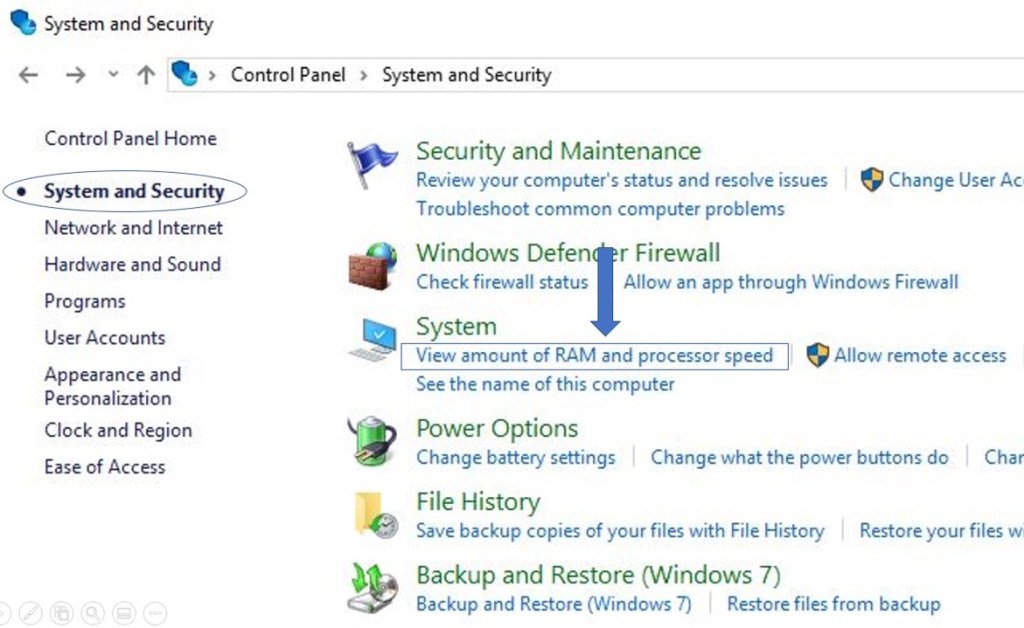1024x628 pixels.
Task: Click the Power Options battery icon
Action: [372, 441]
